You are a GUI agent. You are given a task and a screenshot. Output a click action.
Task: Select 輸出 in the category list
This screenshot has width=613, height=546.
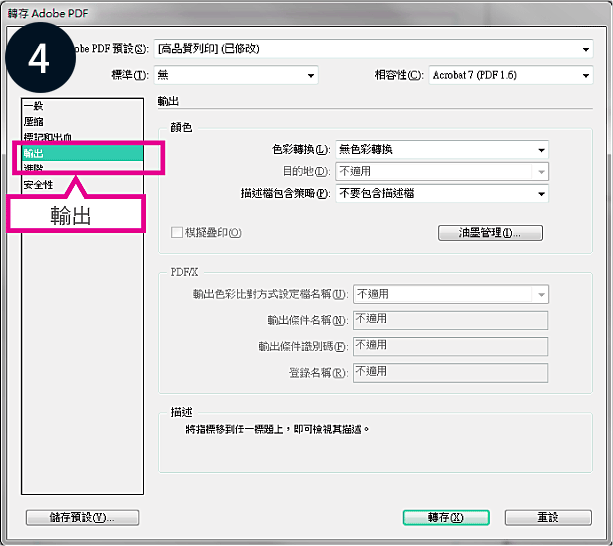pos(82,153)
